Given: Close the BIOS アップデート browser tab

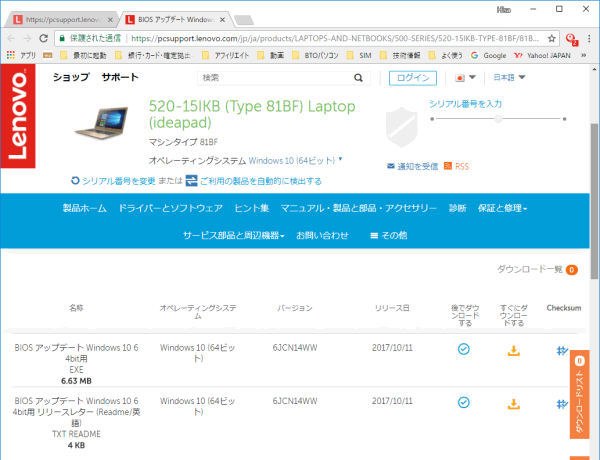Looking at the screenshot, I should (x=222, y=20).
